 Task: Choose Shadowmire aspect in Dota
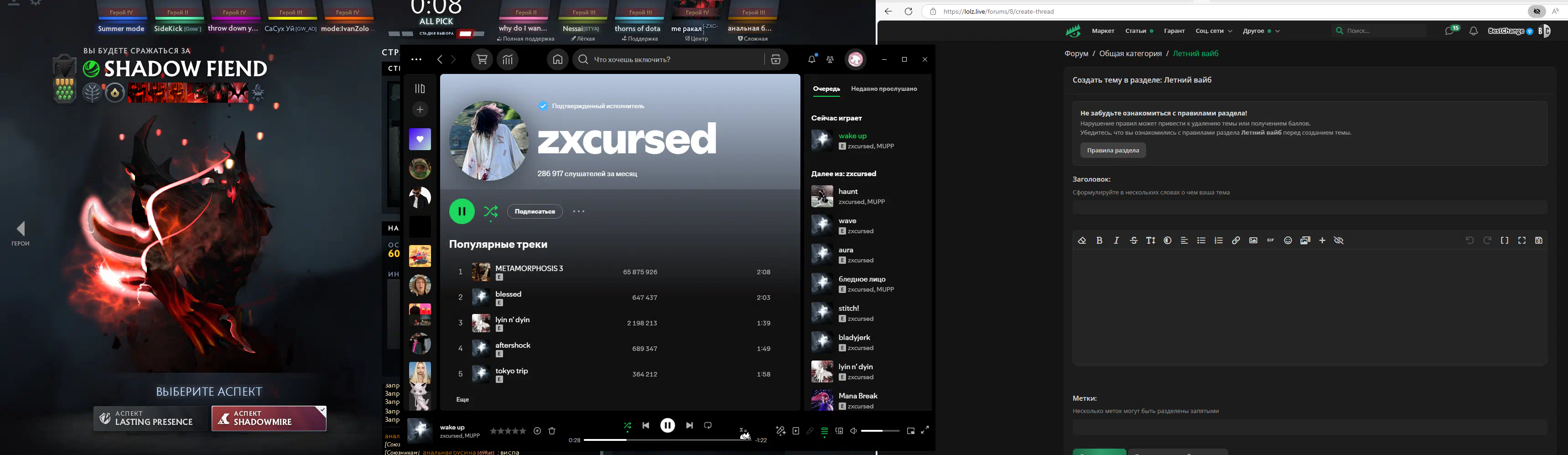coord(269,418)
